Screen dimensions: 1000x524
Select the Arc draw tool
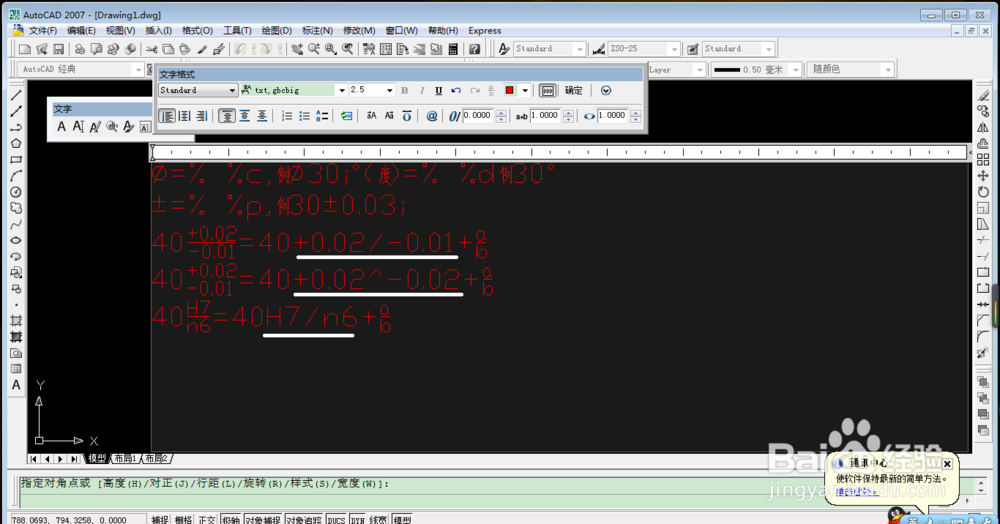tap(16, 176)
